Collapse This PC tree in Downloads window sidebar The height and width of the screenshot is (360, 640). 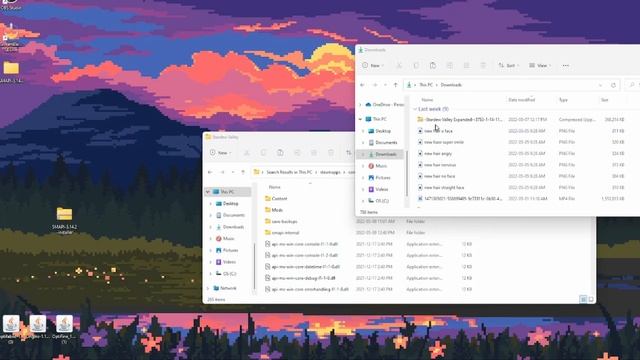pyautogui.click(x=360, y=119)
